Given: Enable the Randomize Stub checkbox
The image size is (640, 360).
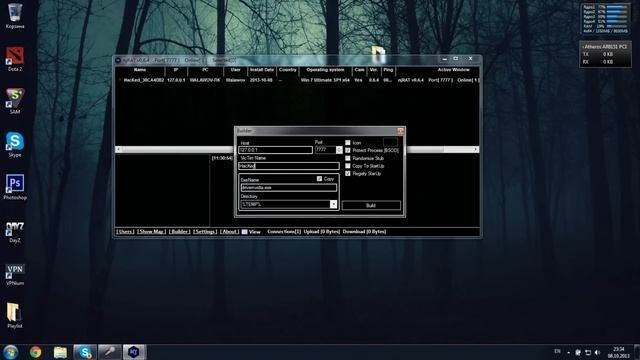Looking at the screenshot, I should click(x=348, y=158).
